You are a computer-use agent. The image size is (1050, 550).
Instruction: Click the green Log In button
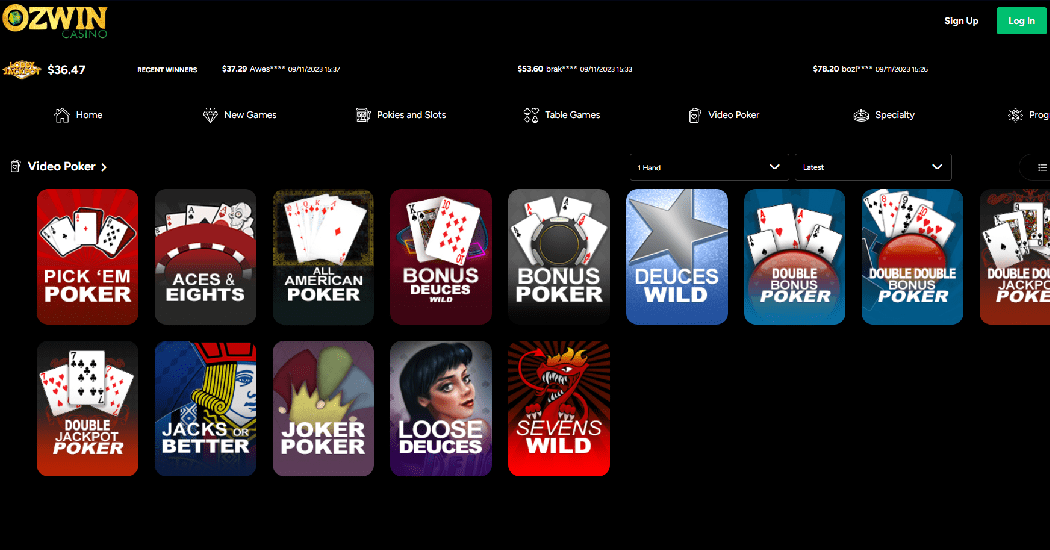point(1021,21)
